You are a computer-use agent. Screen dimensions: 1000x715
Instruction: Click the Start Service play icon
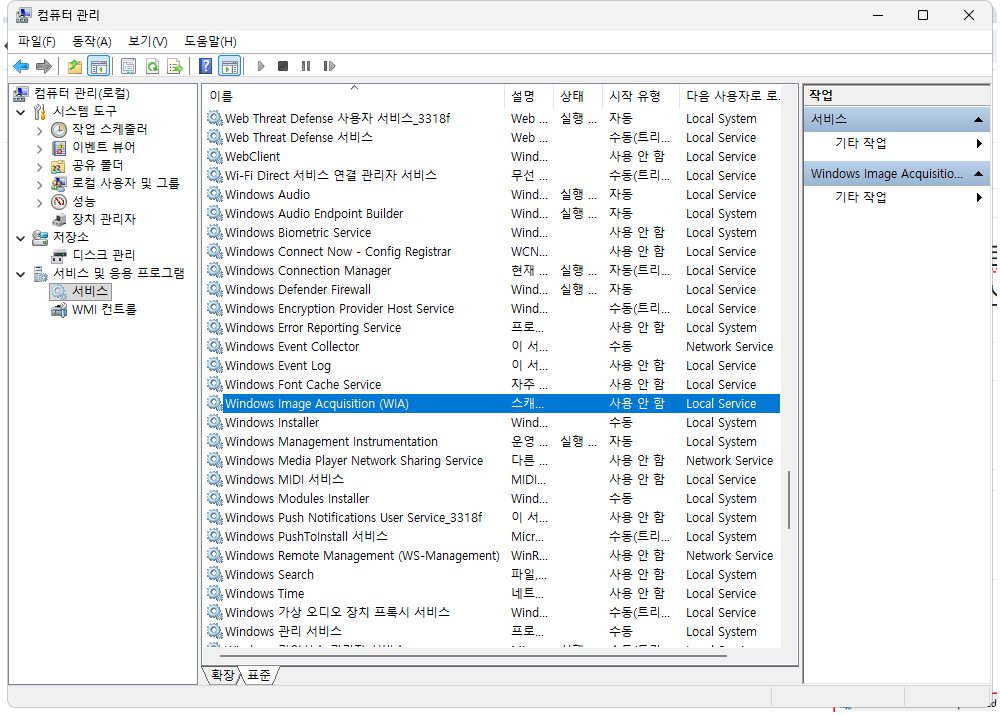pyautogui.click(x=261, y=66)
